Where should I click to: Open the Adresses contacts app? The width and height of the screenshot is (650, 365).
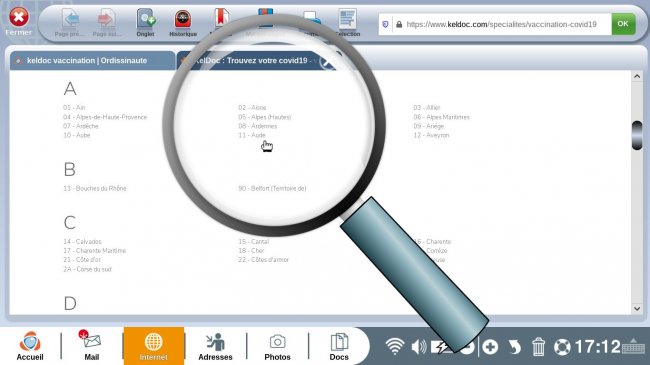click(215, 346)
